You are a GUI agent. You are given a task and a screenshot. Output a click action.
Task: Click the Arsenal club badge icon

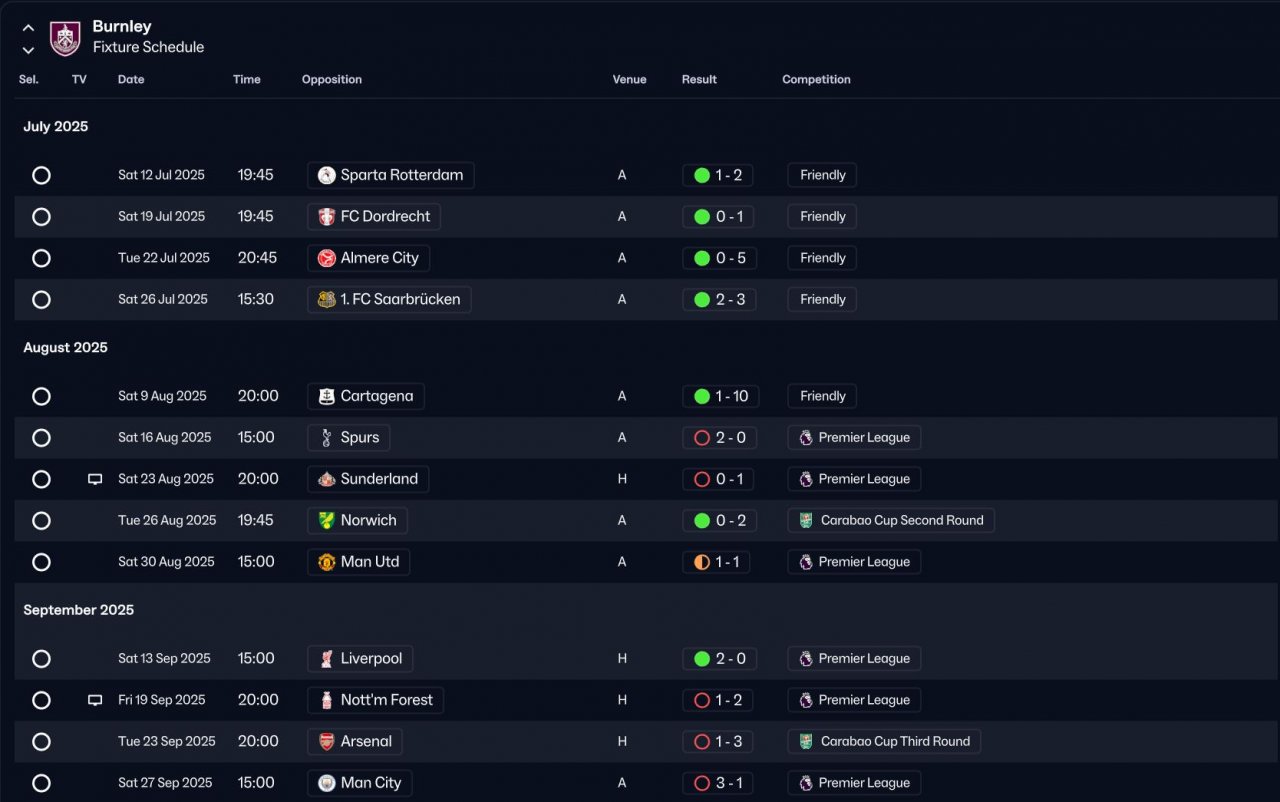(326, 742)
